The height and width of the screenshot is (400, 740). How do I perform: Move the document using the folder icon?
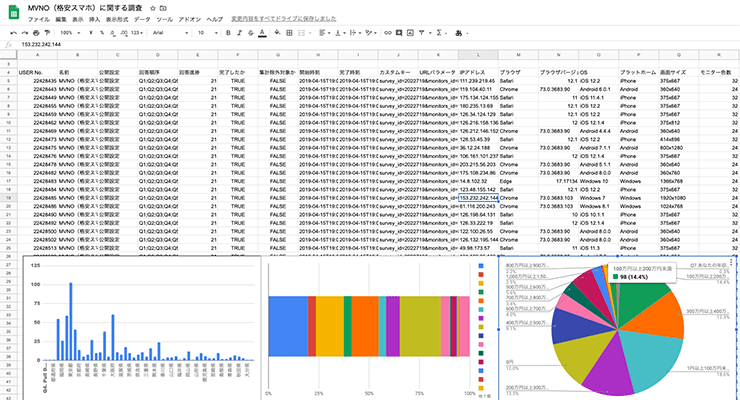(x=162, y=7)
